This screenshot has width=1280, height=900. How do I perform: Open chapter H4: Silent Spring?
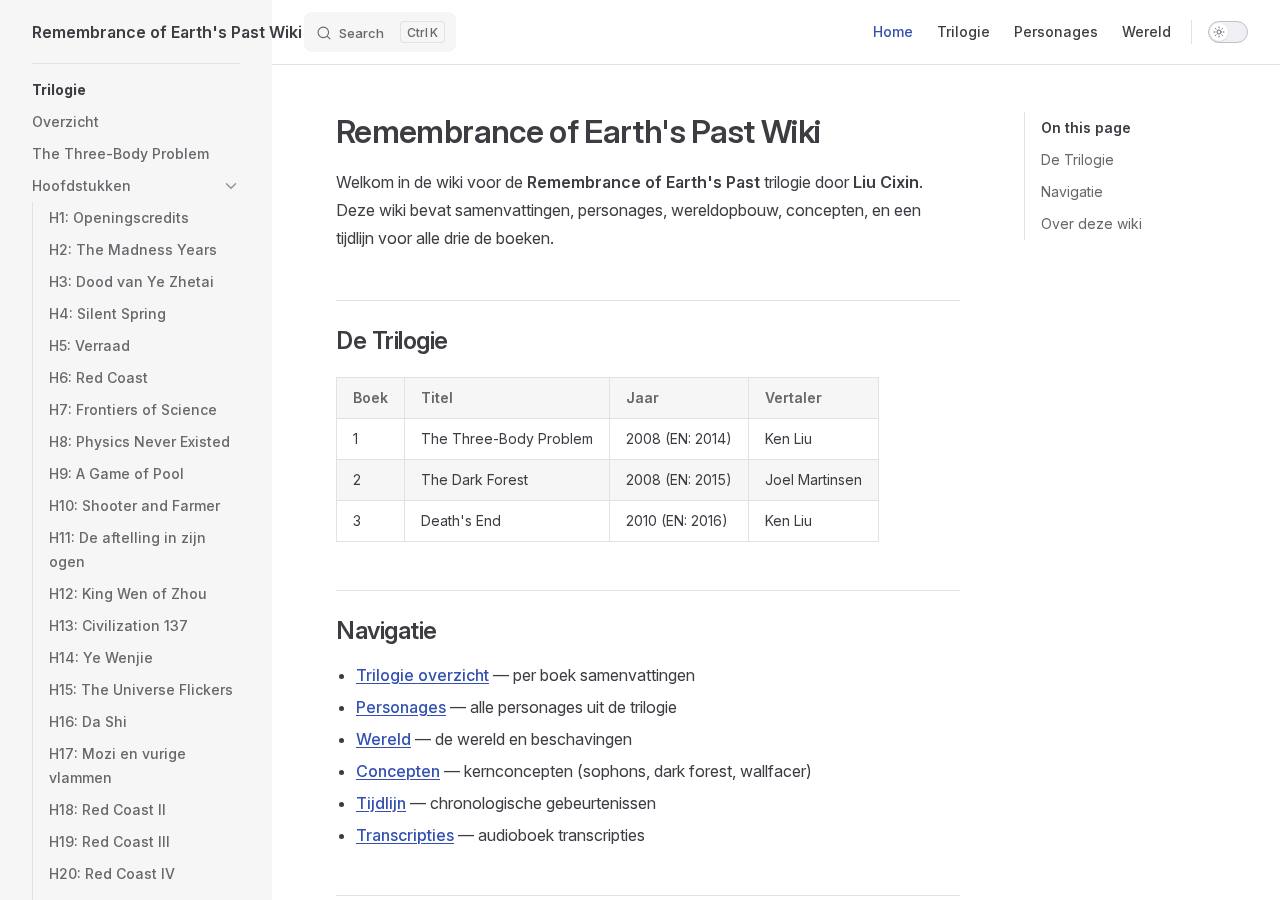tap(107, 314)
